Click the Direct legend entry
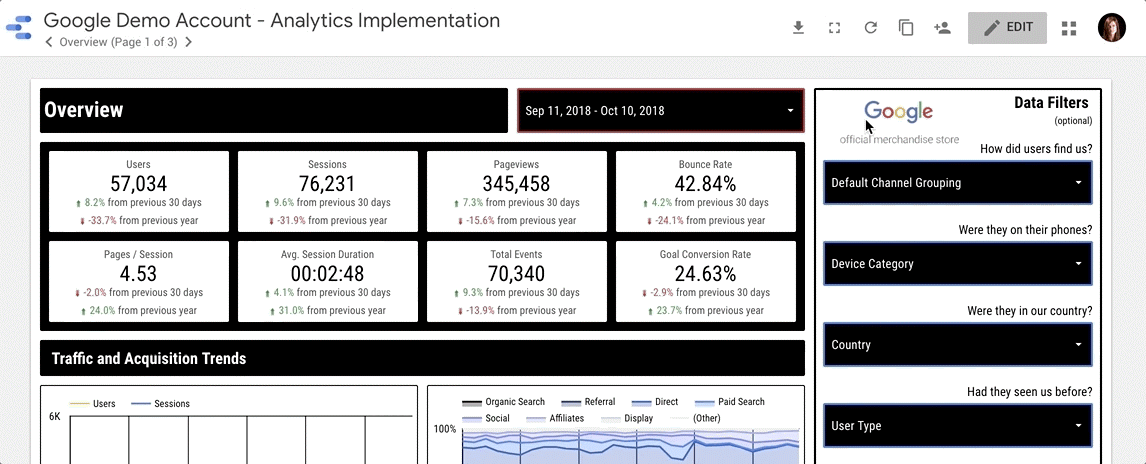 coord(655,402)
